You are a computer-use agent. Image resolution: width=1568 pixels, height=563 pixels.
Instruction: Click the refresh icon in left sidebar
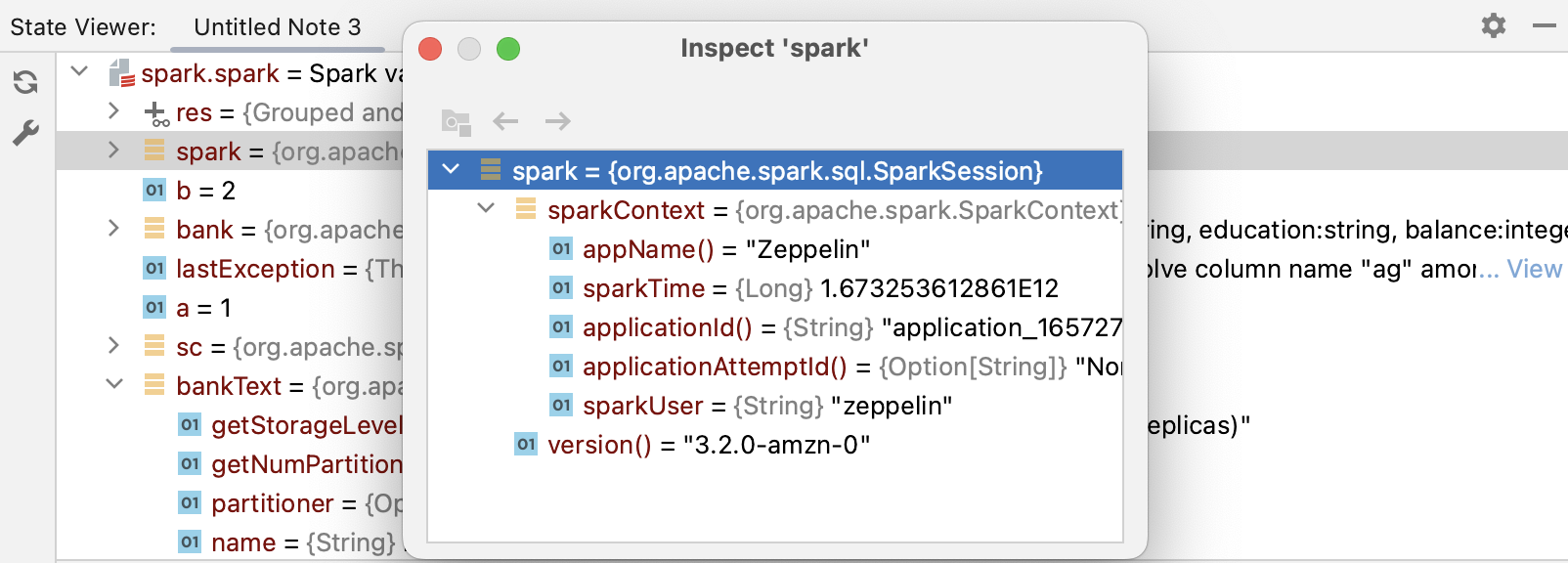point(26,82)
